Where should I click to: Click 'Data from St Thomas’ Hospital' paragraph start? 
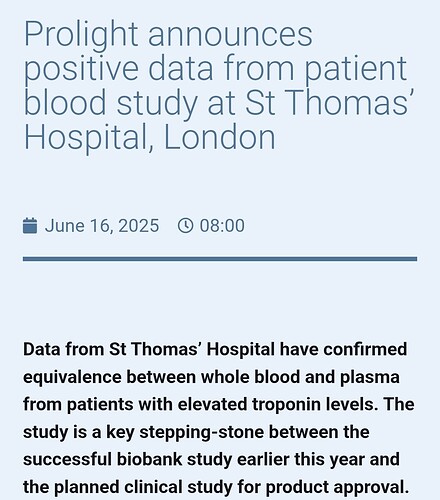point(149,350)
